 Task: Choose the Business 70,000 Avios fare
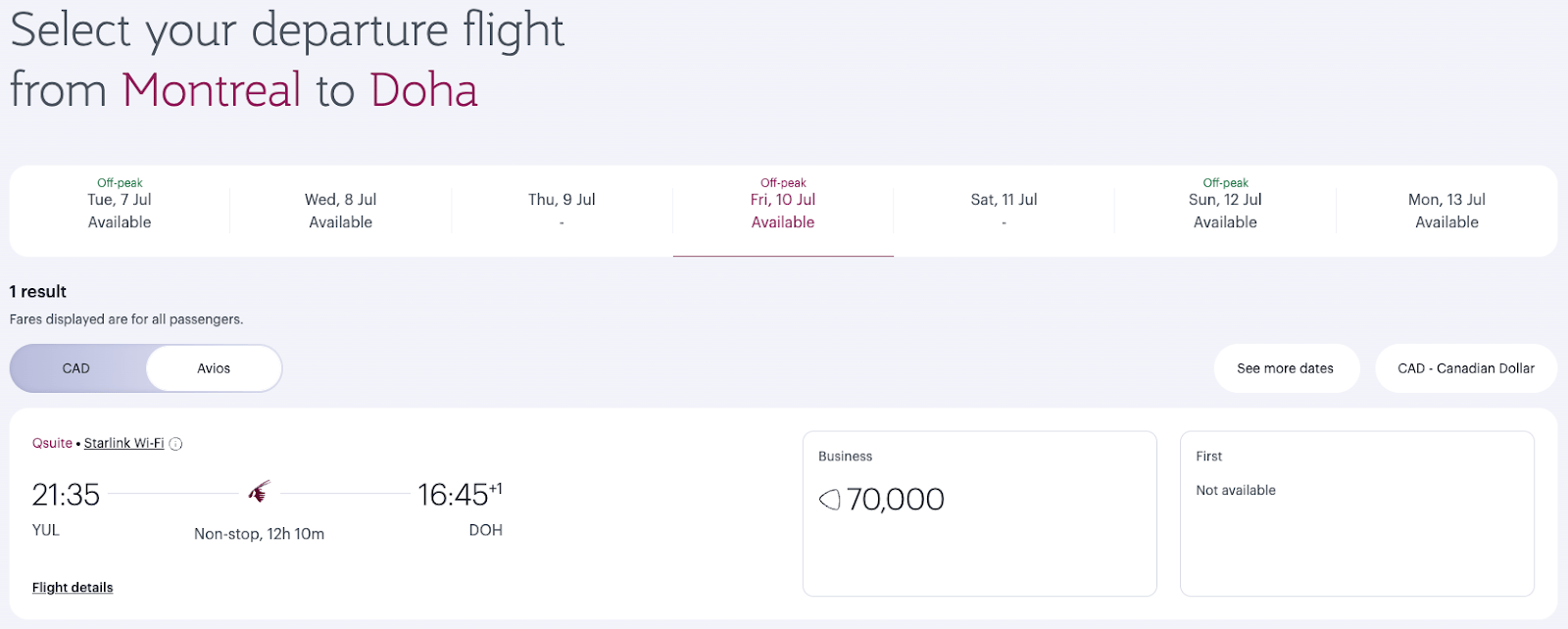coord(979,513)
